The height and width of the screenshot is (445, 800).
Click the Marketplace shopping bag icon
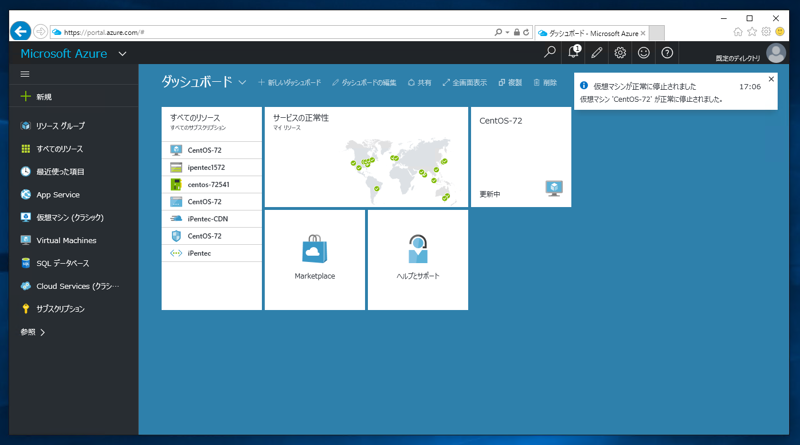click(315, 249)
